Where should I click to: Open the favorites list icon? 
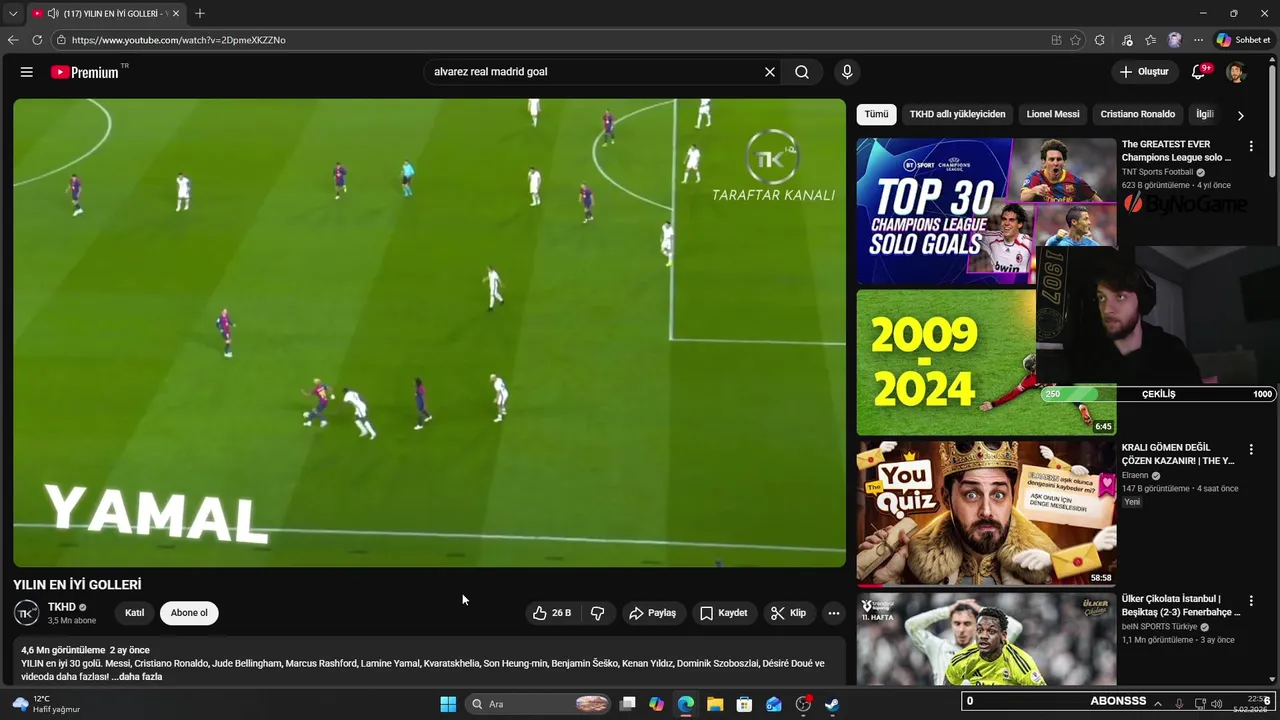(x=1151, y=40)
